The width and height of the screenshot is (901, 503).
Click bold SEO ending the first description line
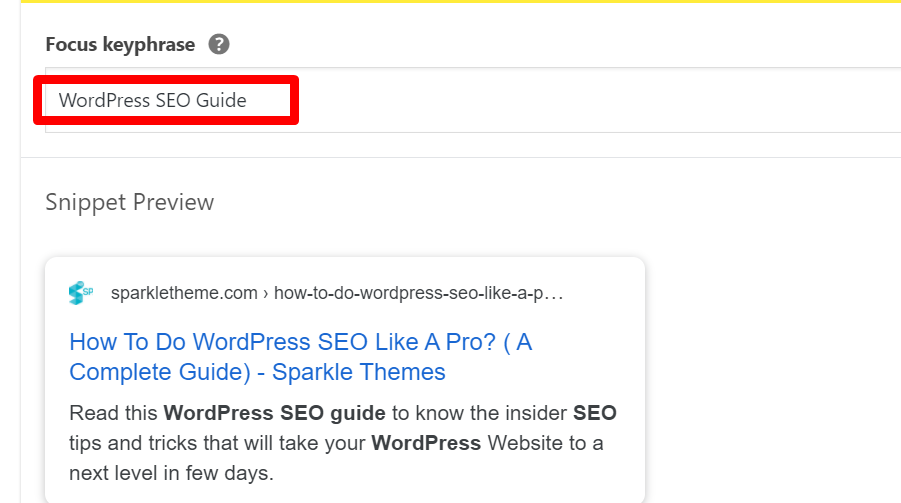click(x=595, y=413)
